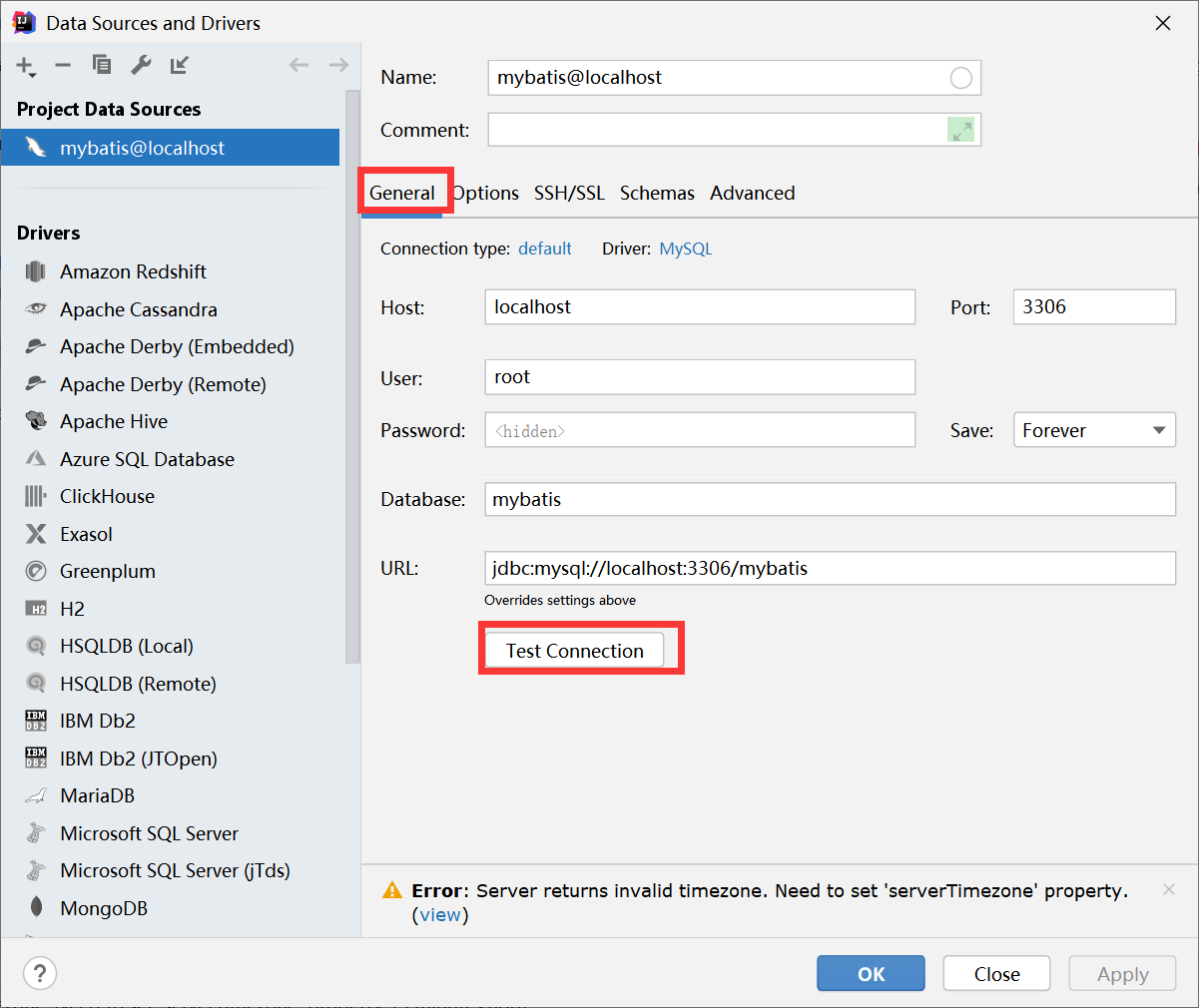Select the Apache Hive driver row
Screen dimensions: 1199x1008
click(171, 421)
